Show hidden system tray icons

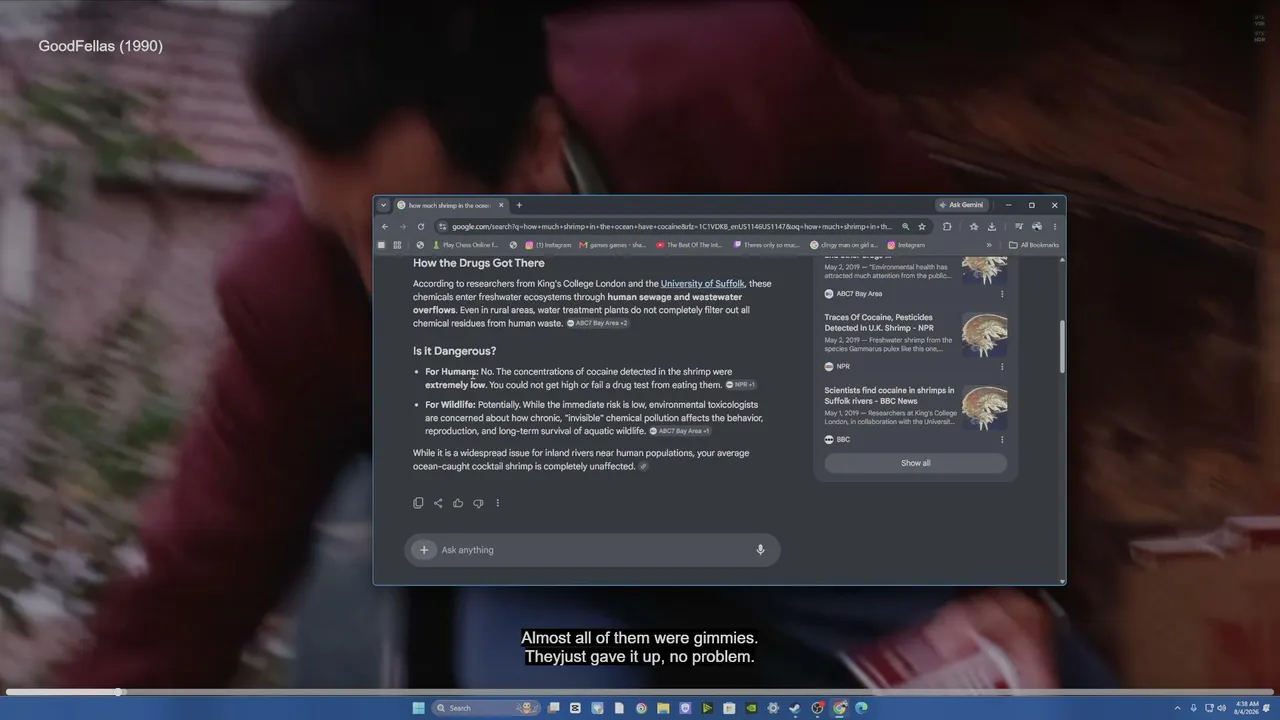pos(1177,708)
